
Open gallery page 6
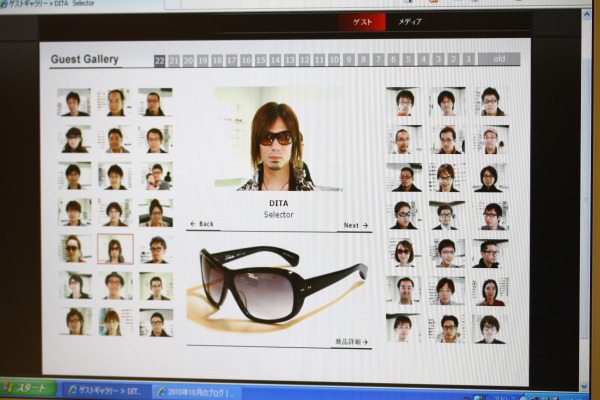[394, 59]
